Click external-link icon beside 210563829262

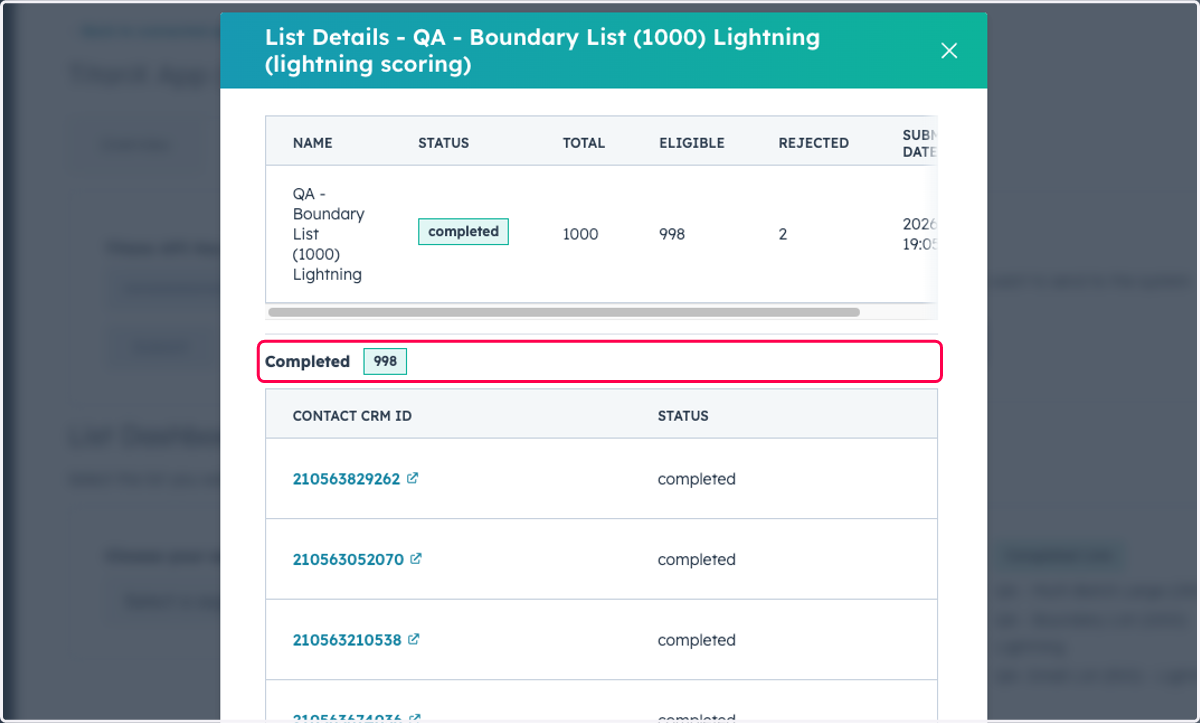(x=412, y=478)
